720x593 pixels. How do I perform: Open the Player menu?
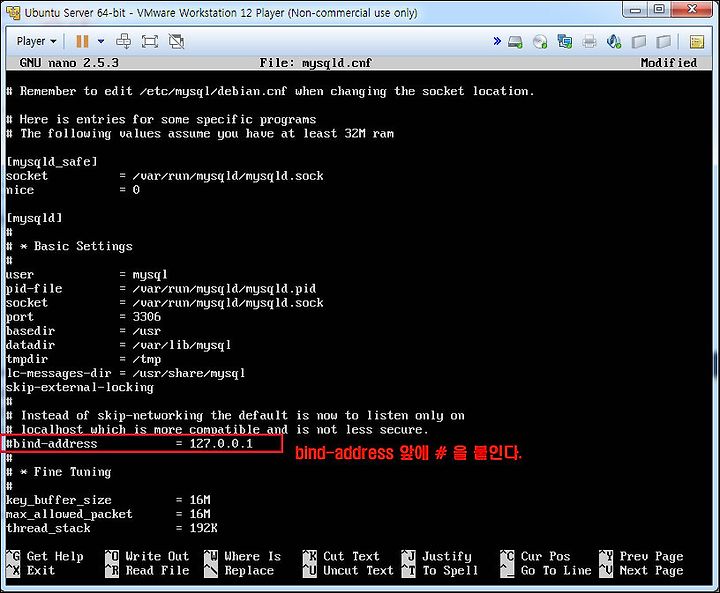coord(36,41)
